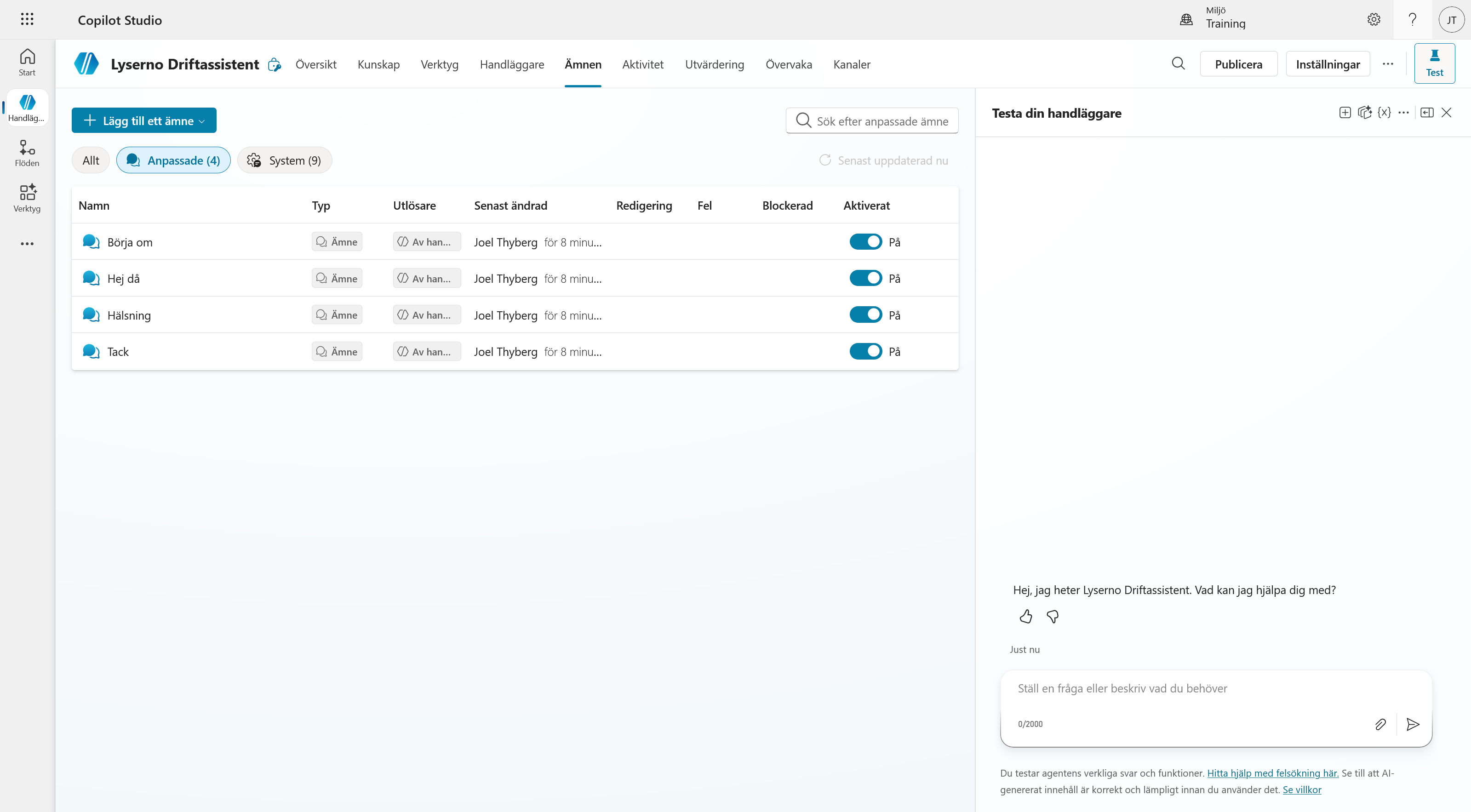Screen dimensions: 1471x812
Task: Start new test conversation icon
Action: pyautogui.click(x=1345, y=113)
